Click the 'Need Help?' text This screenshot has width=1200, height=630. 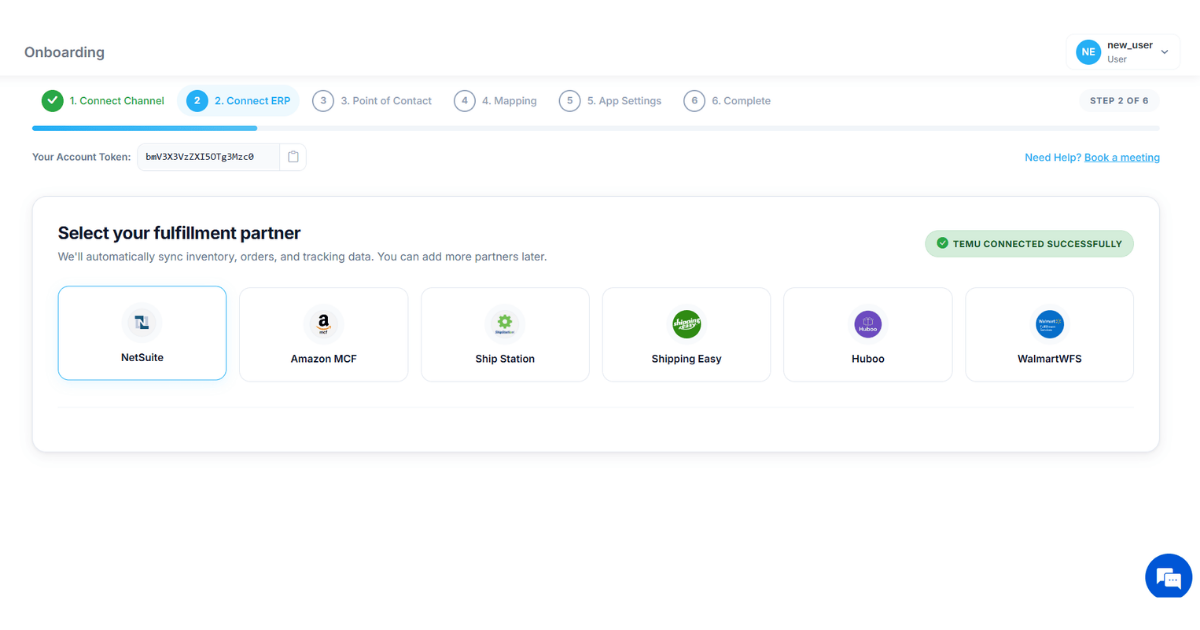[x=1053, y=157]
